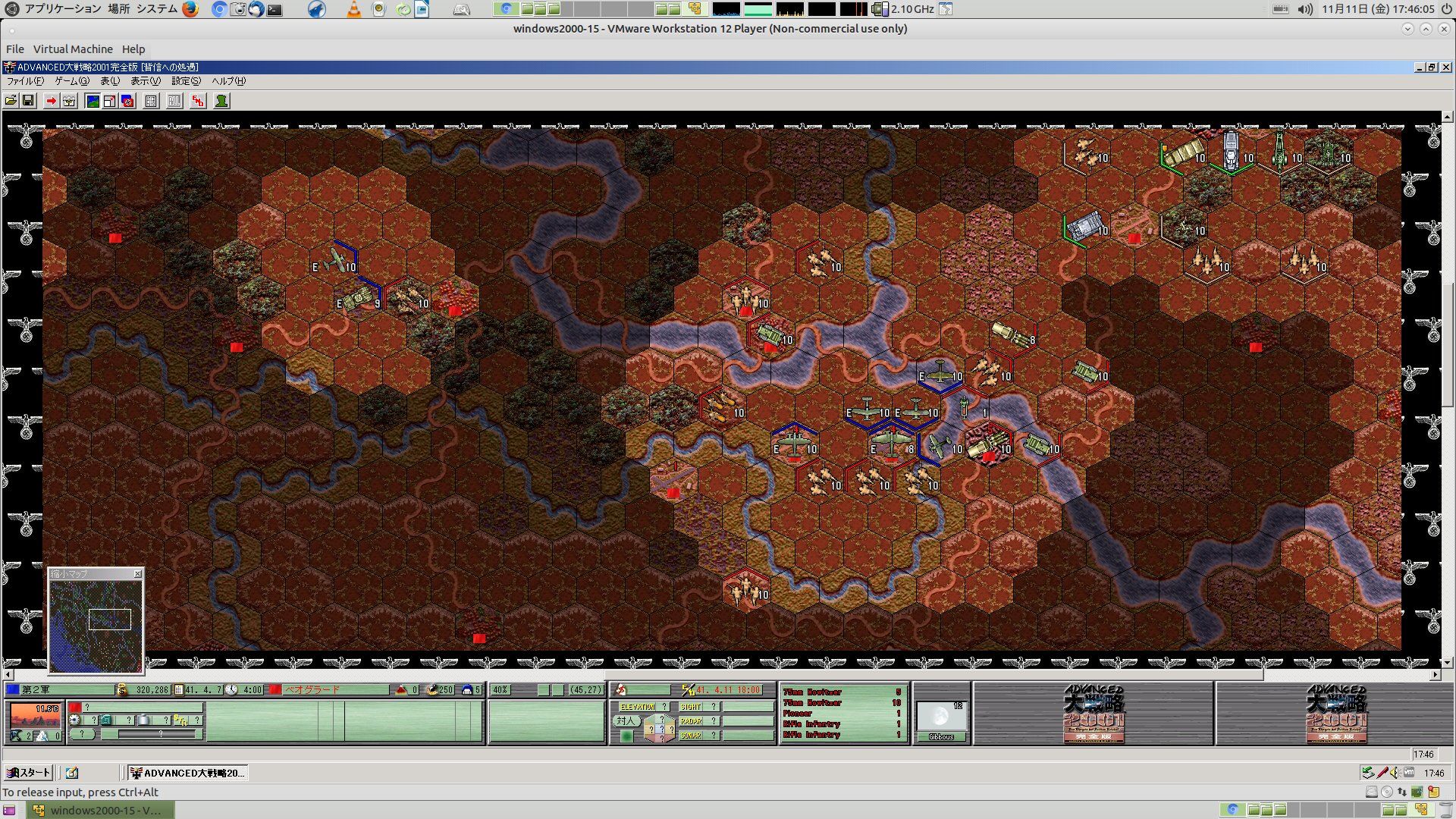The image size is (1456, 819).
Task: Click the red flag at the western map edge
Action: pos(115,237)
